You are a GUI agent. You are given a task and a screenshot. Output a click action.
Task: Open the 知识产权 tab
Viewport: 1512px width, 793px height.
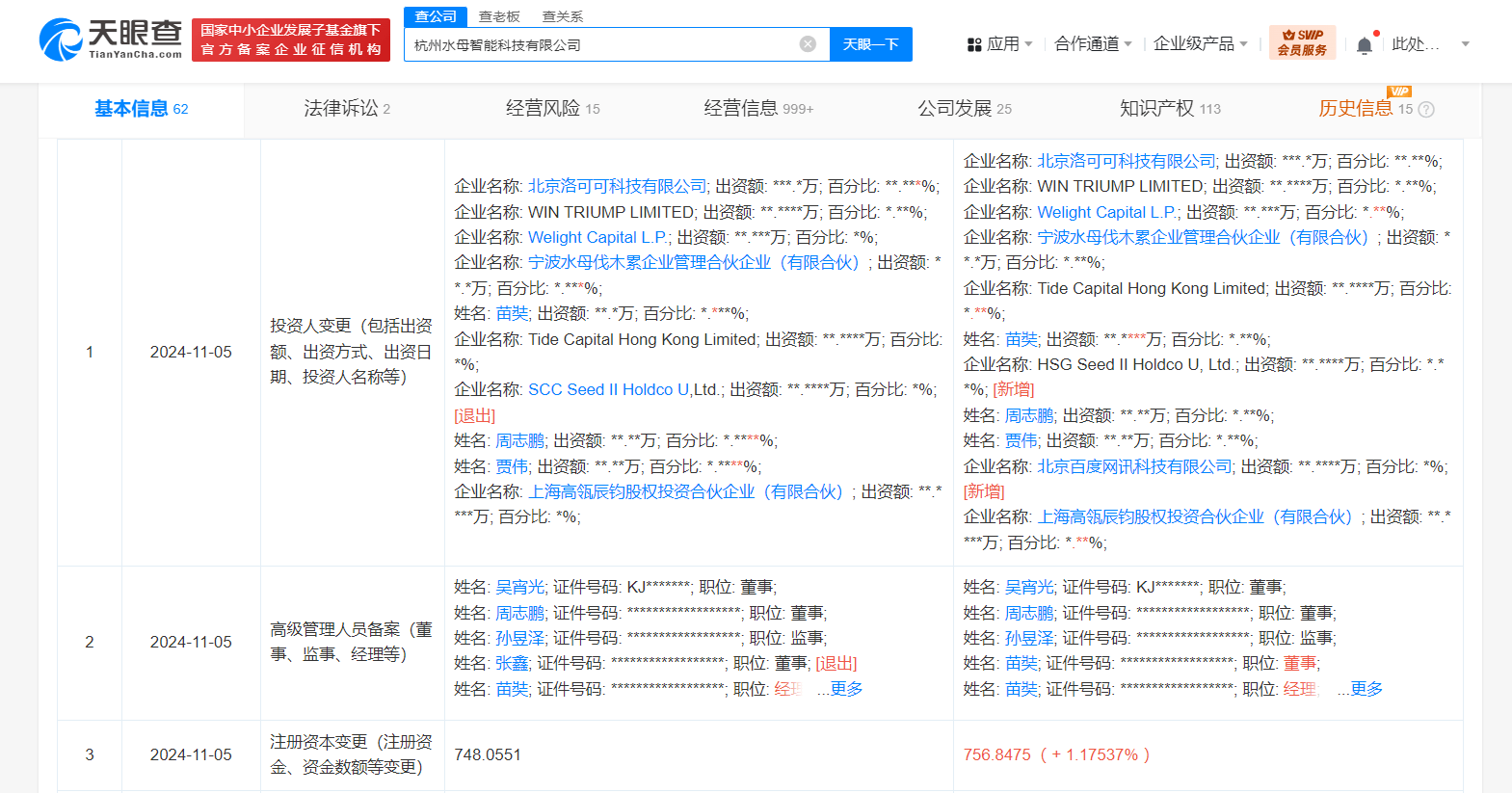click(1170, 109)
